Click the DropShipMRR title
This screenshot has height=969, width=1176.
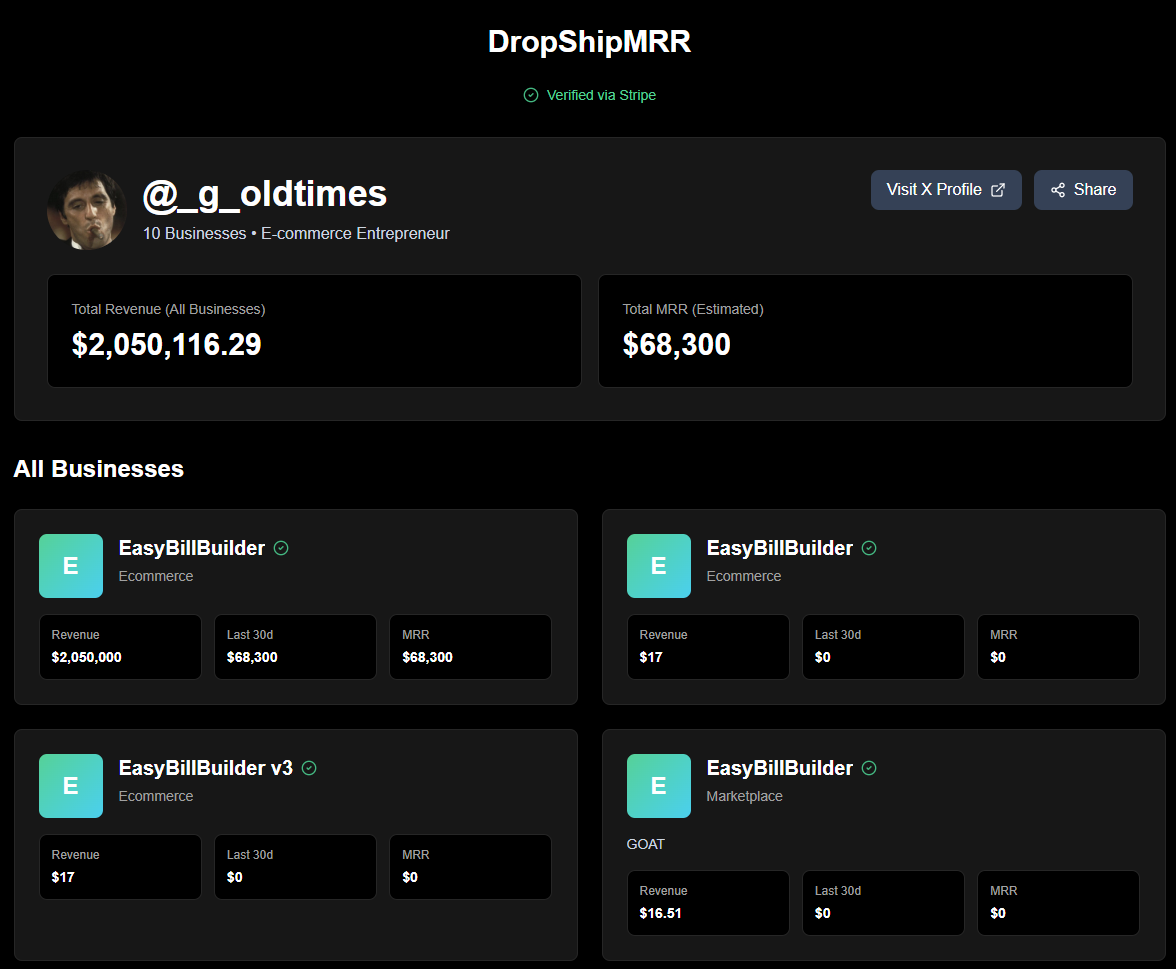[x=588, y=41]
